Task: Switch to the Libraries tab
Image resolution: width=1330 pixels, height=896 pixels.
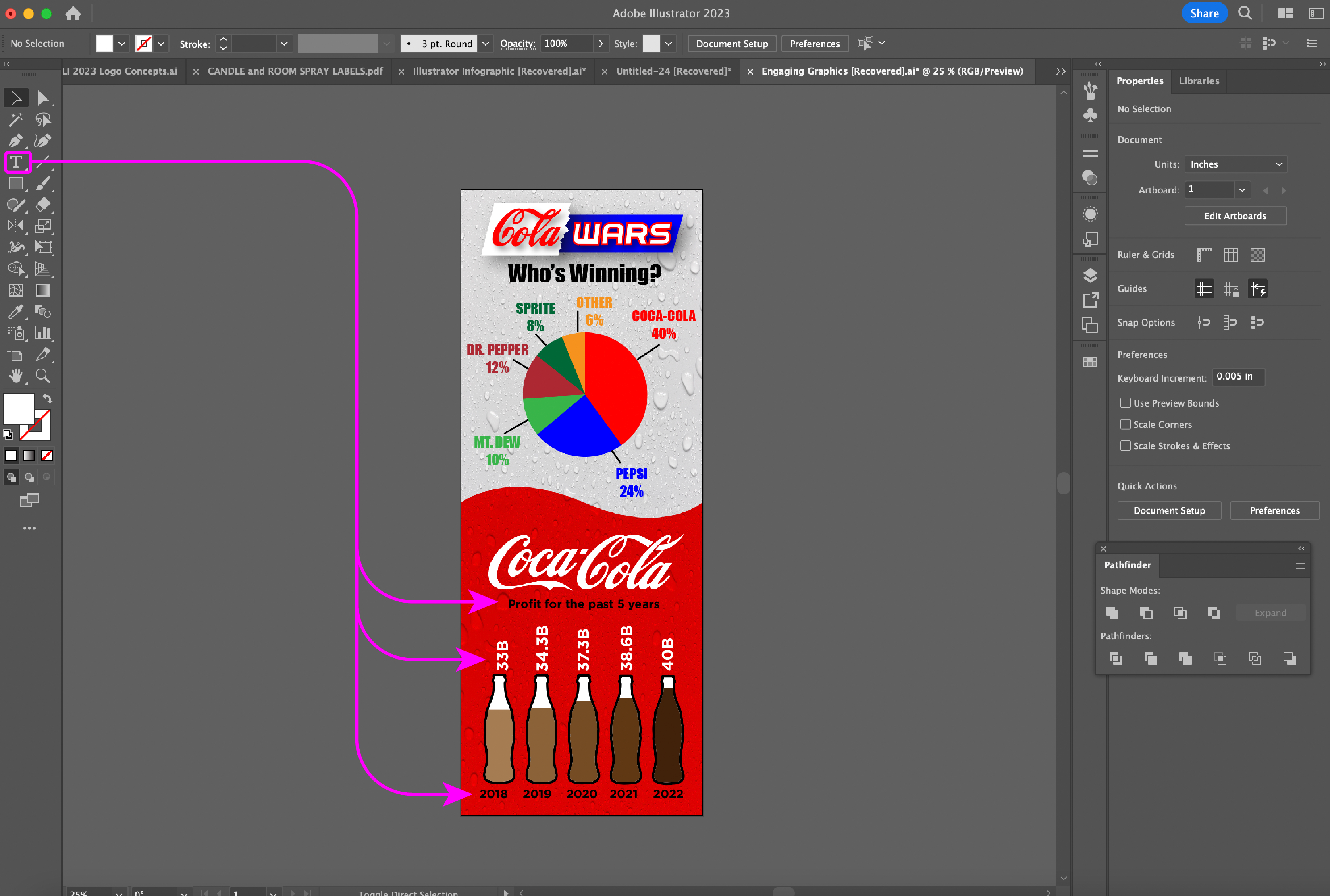Action: coord(1199,81)
